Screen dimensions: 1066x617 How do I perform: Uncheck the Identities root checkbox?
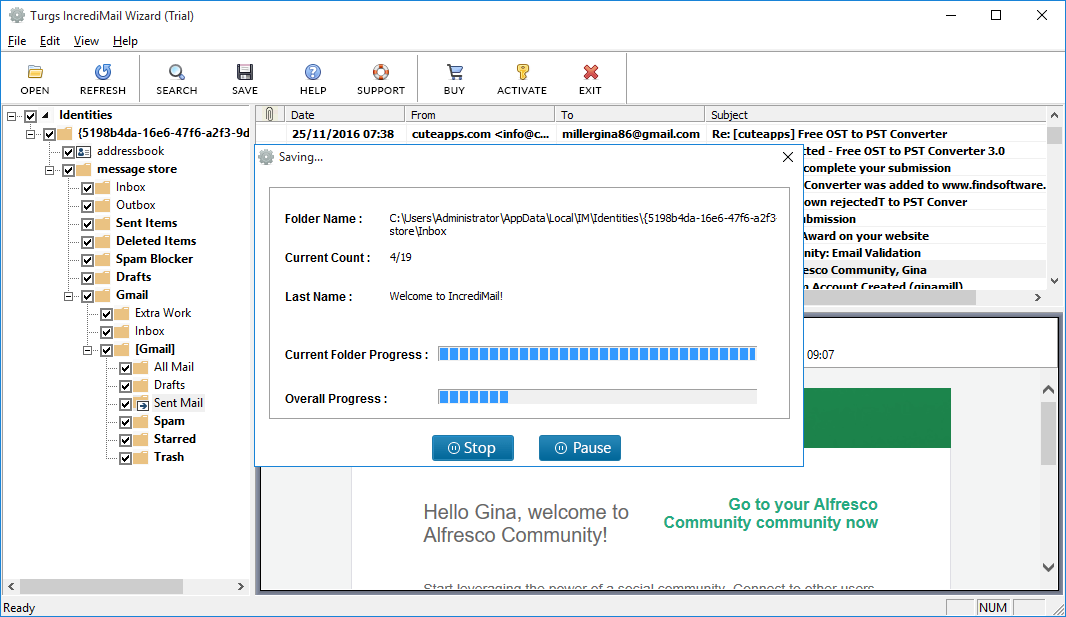pos(31,116)
